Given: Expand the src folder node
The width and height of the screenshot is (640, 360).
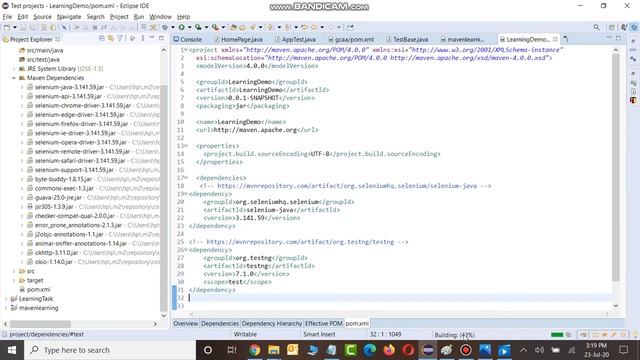Looking at the screenshot, I should (14, 271).
